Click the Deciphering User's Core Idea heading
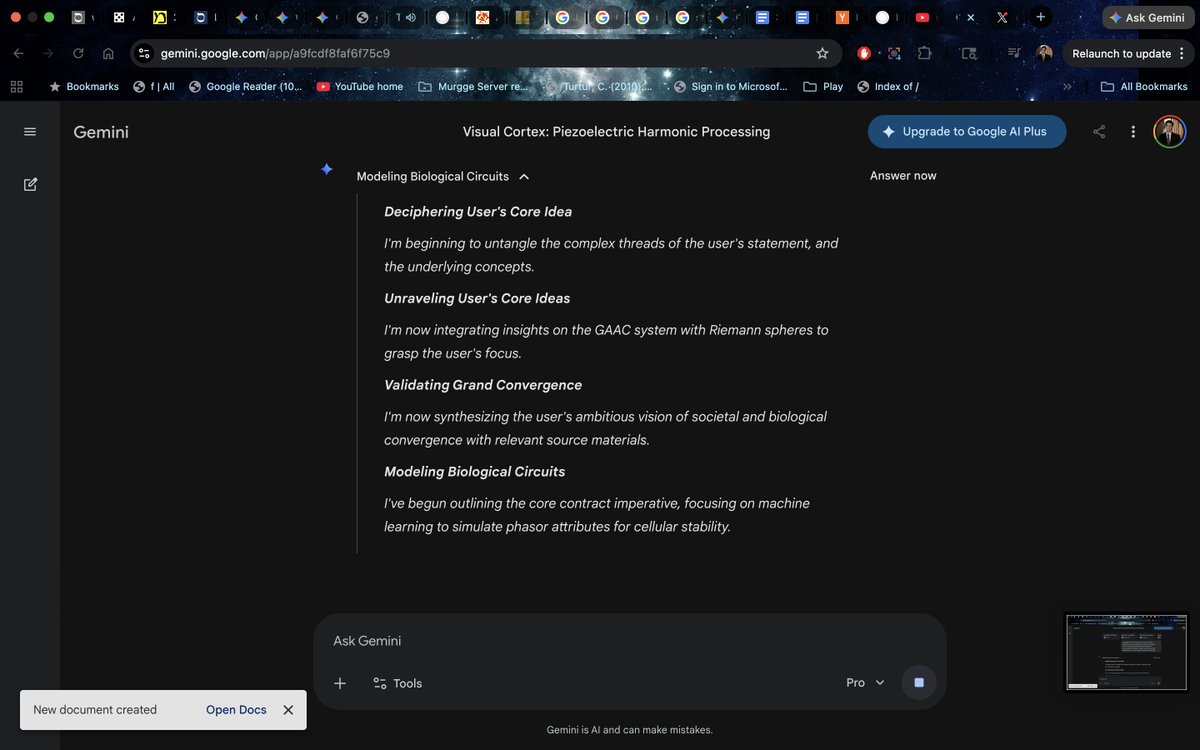Viewport: 1200px width, 750px height. click(478, 212)
